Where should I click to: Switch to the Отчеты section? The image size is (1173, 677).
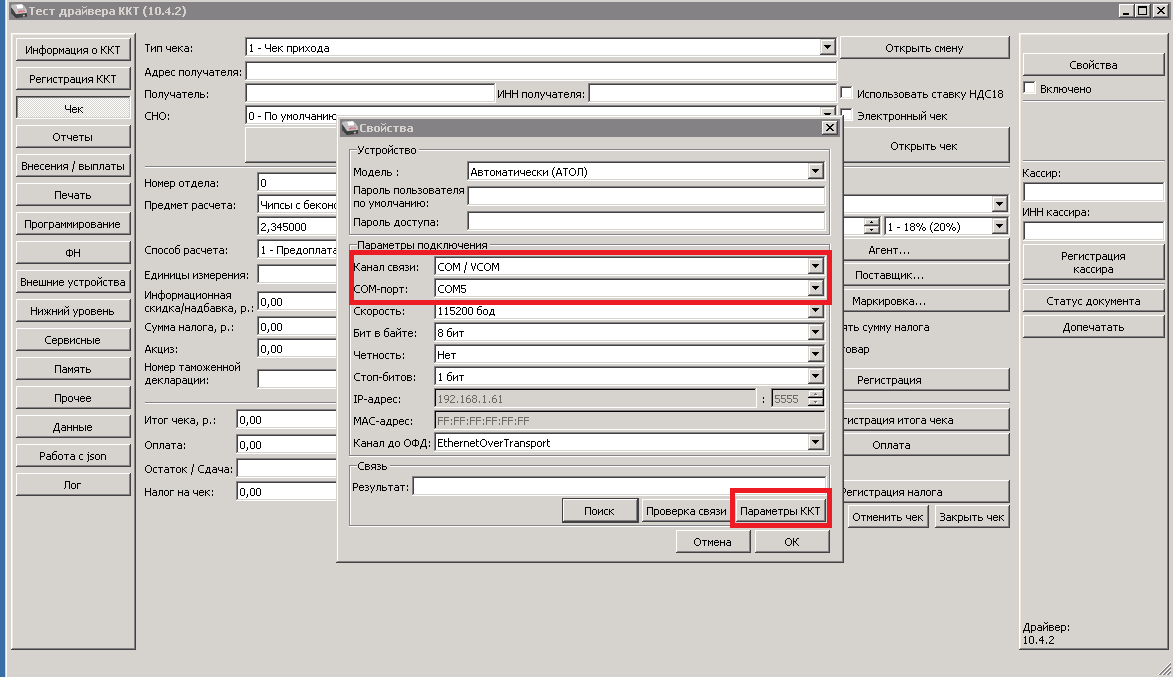point(73,137)
